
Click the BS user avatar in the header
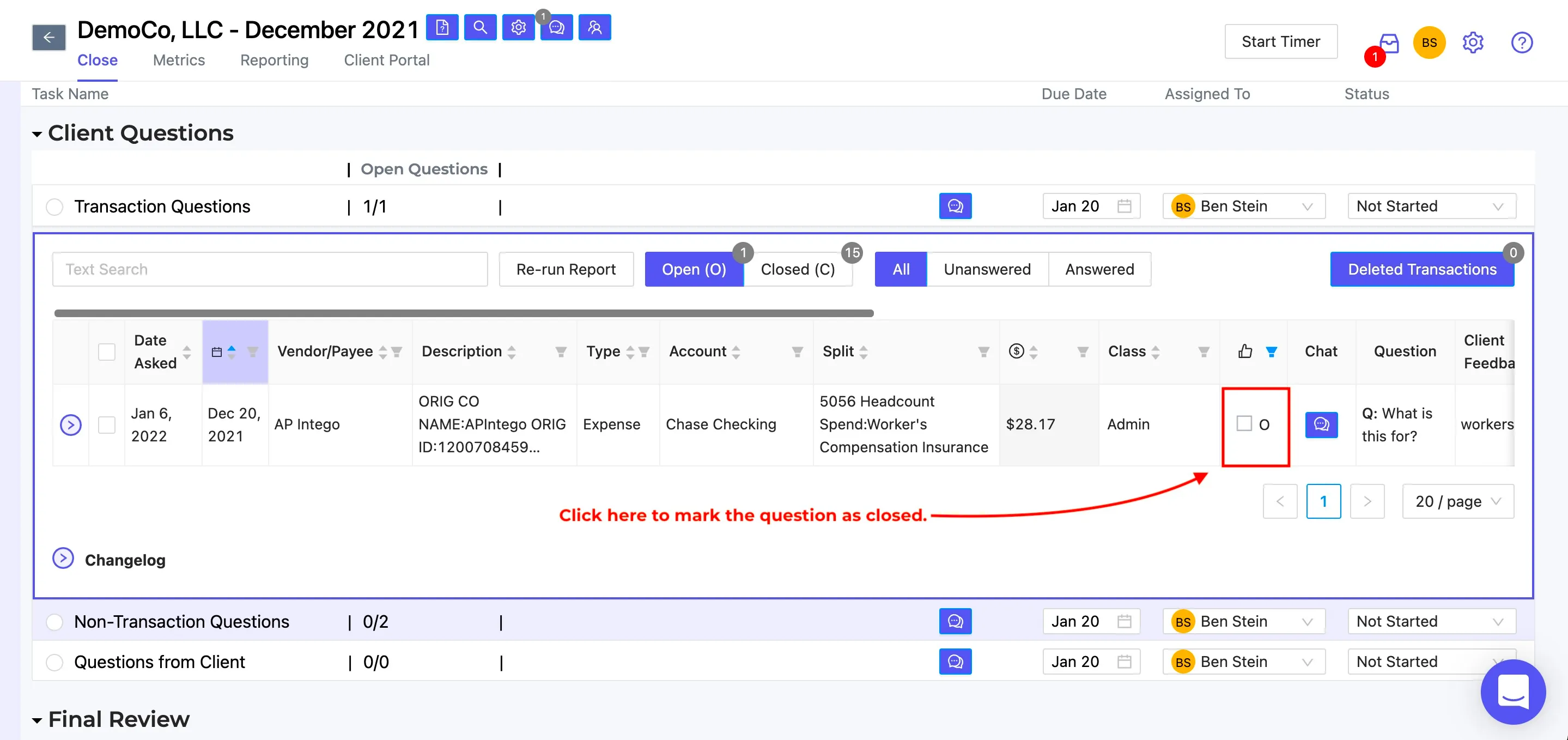tap(1429, 43)
